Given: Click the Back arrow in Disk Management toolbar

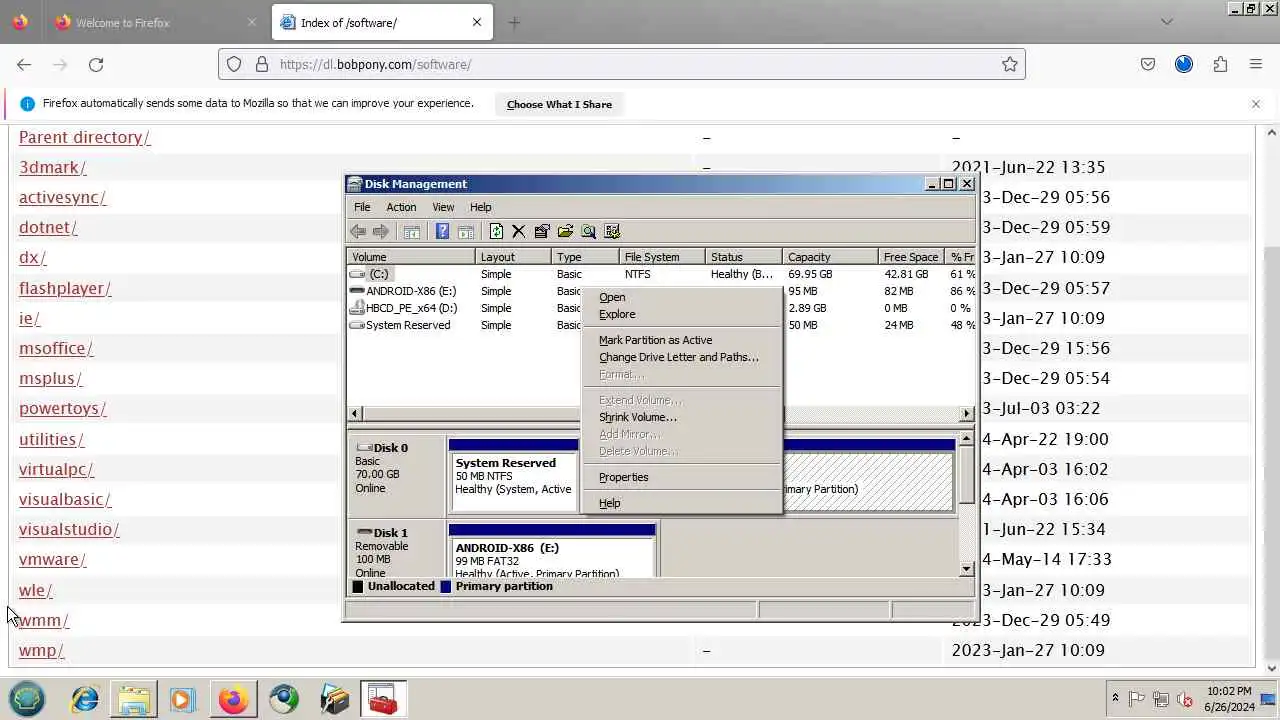Looking at the screenshot, I should [x=358, y=231].
